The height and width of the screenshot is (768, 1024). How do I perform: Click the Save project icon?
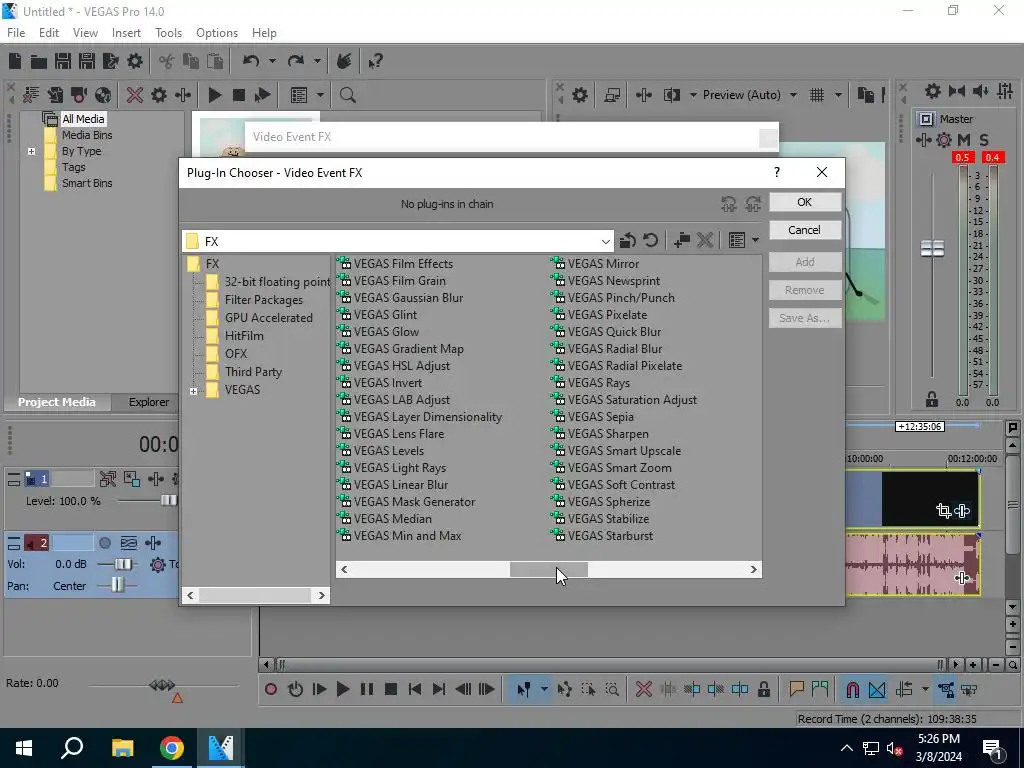(63, 61)
